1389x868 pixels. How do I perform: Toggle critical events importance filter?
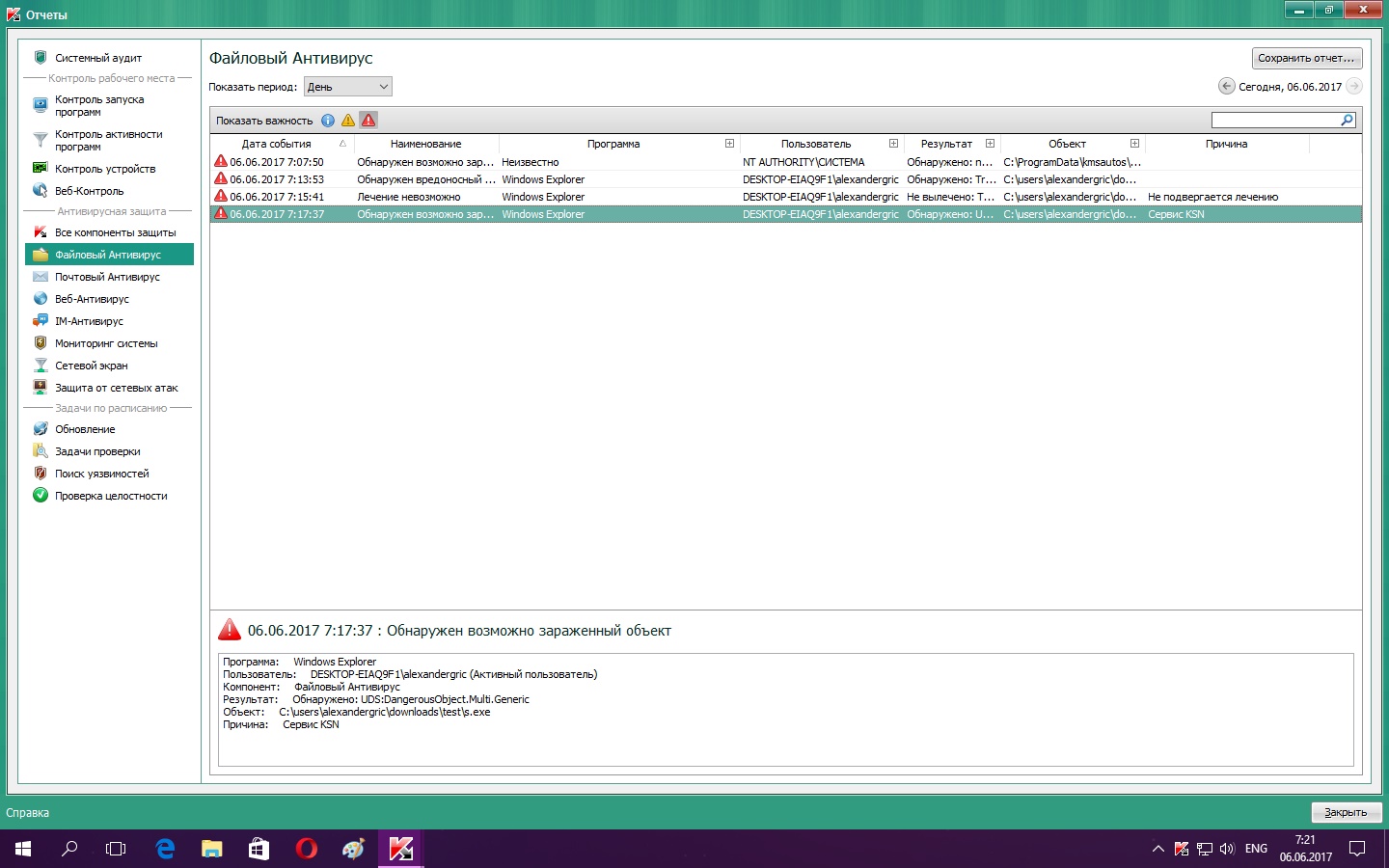tap(368, 121)
